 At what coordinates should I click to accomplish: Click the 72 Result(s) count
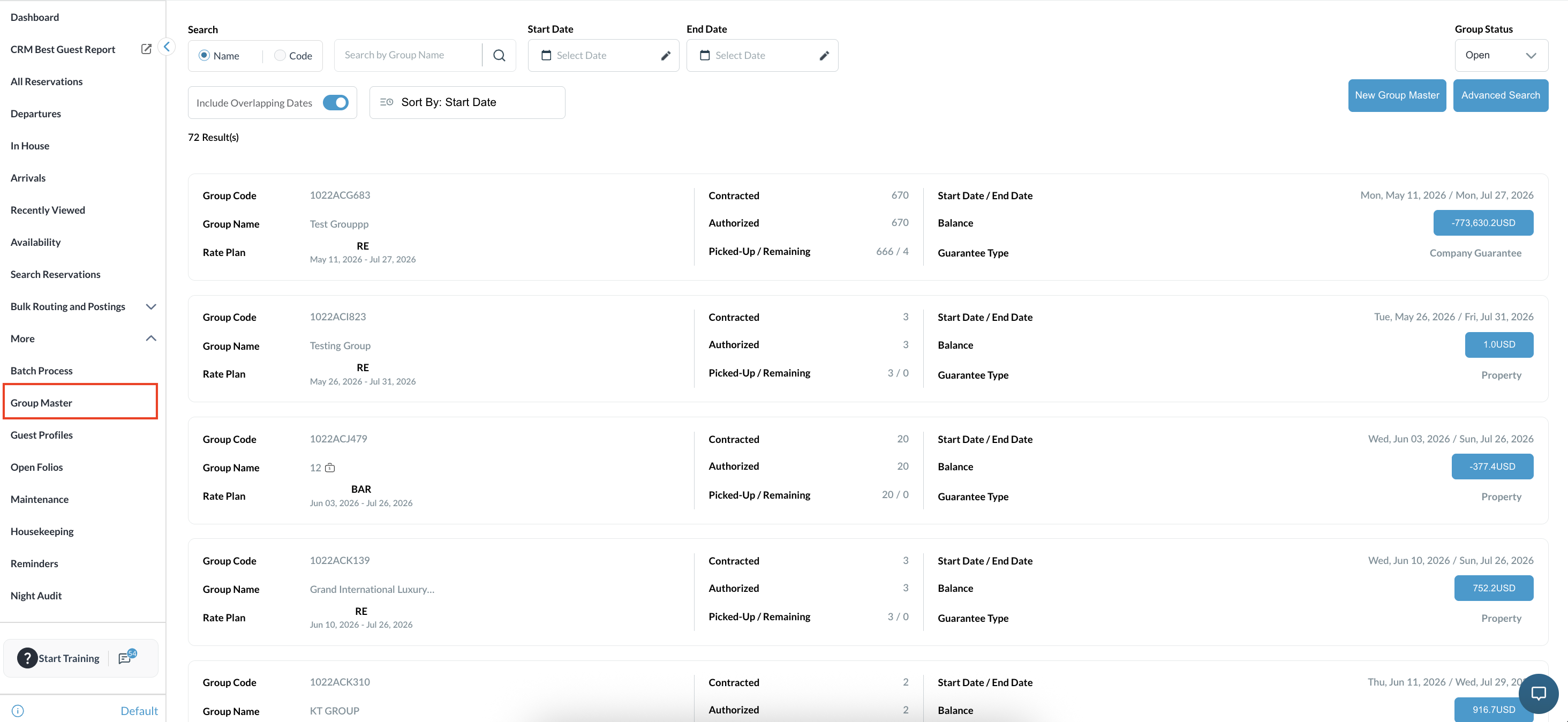coord(213,138)
